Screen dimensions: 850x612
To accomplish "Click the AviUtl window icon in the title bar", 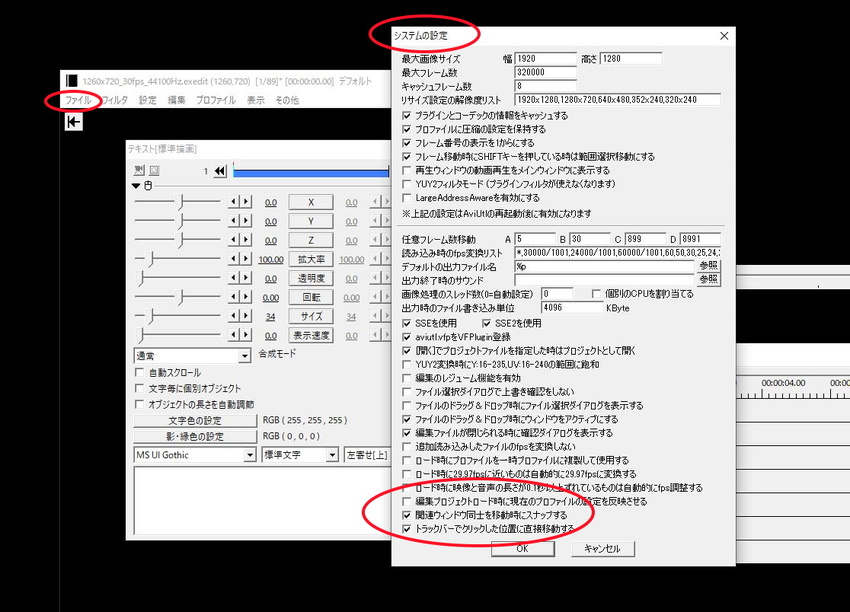I will (72, 81).
